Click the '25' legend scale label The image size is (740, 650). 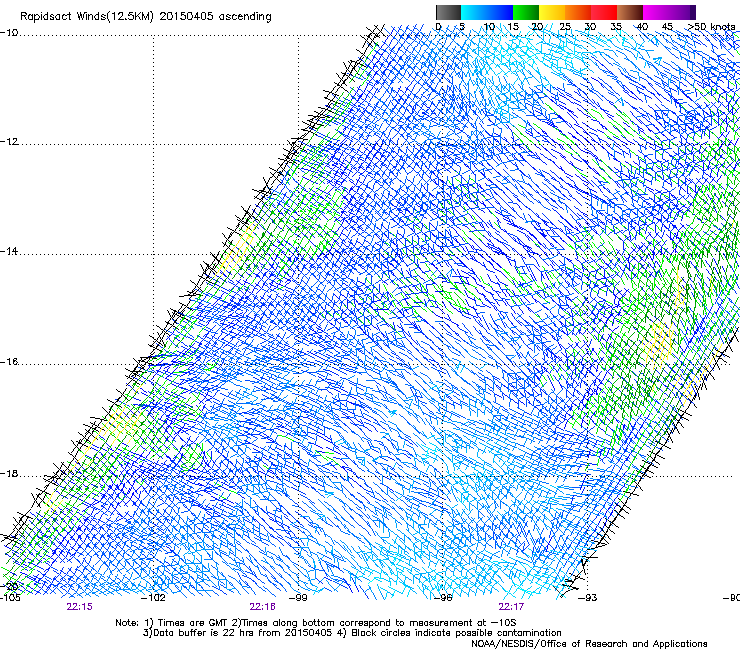(564, 27)
